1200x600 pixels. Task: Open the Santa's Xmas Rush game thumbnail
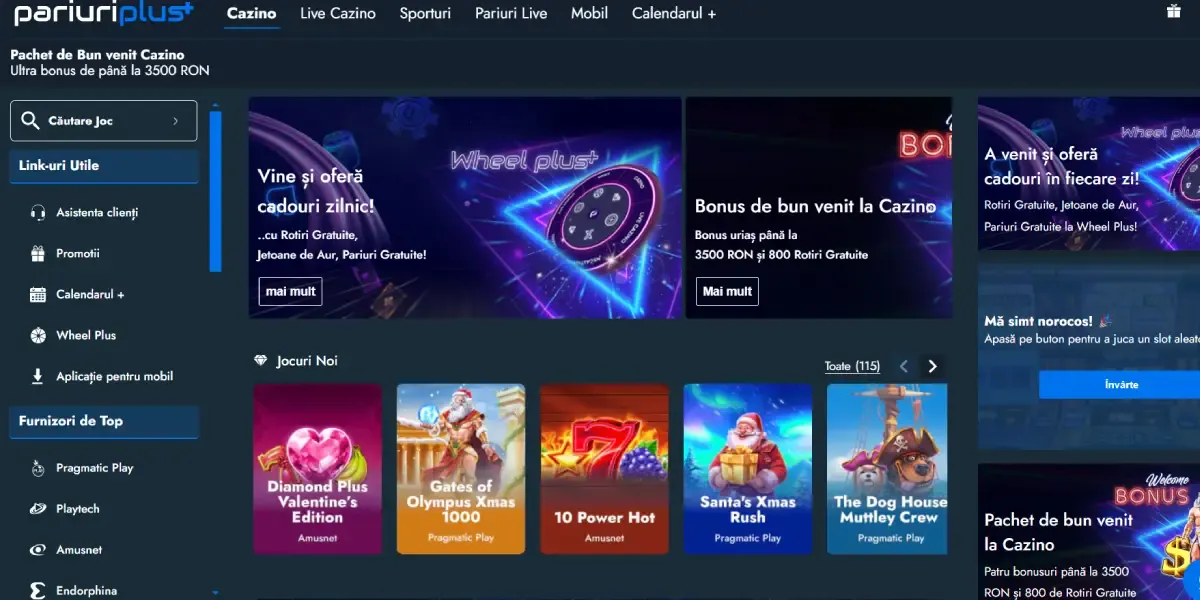747,469
